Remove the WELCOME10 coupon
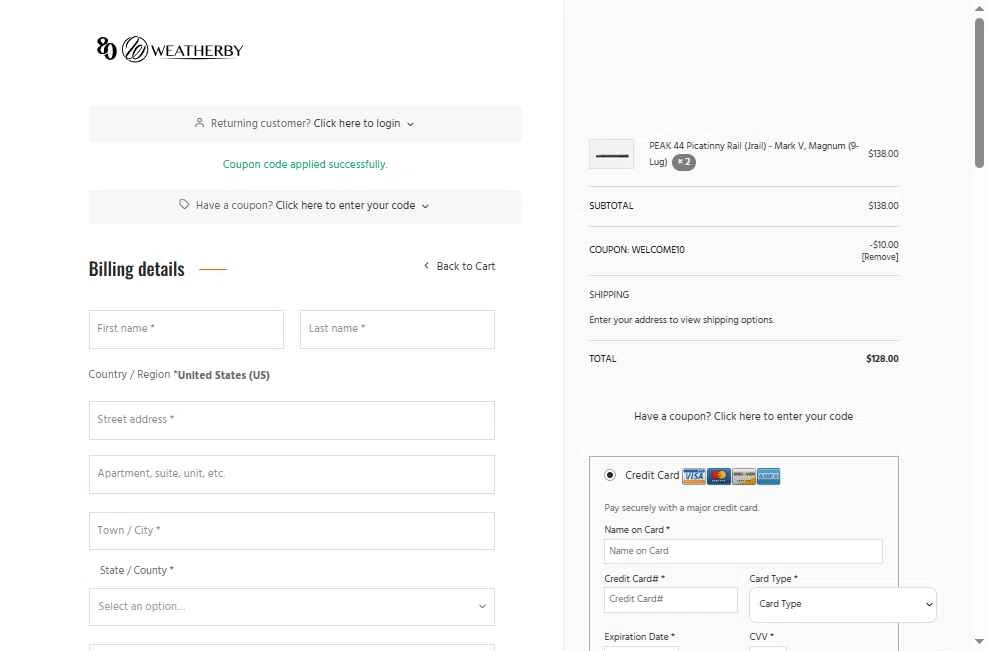The image size is (987, 651). tap(879, 257)
